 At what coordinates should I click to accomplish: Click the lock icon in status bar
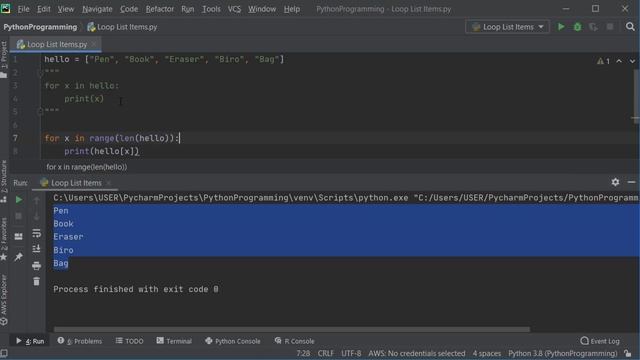[628, 353]
